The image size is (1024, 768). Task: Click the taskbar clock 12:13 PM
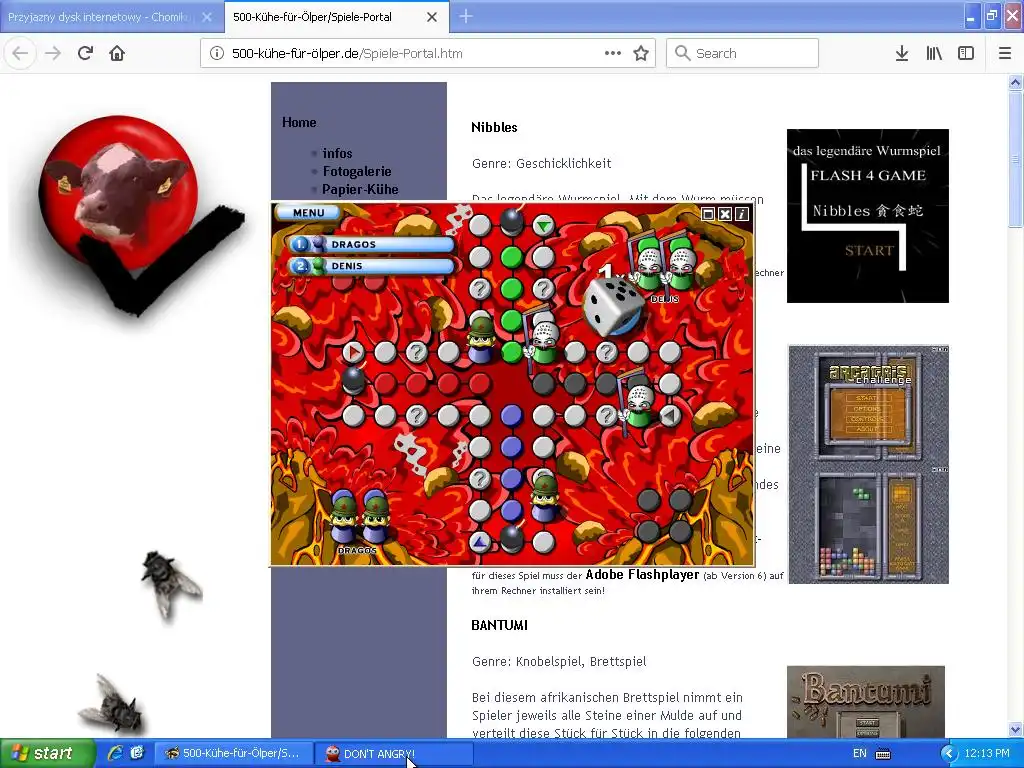(987, 753)
